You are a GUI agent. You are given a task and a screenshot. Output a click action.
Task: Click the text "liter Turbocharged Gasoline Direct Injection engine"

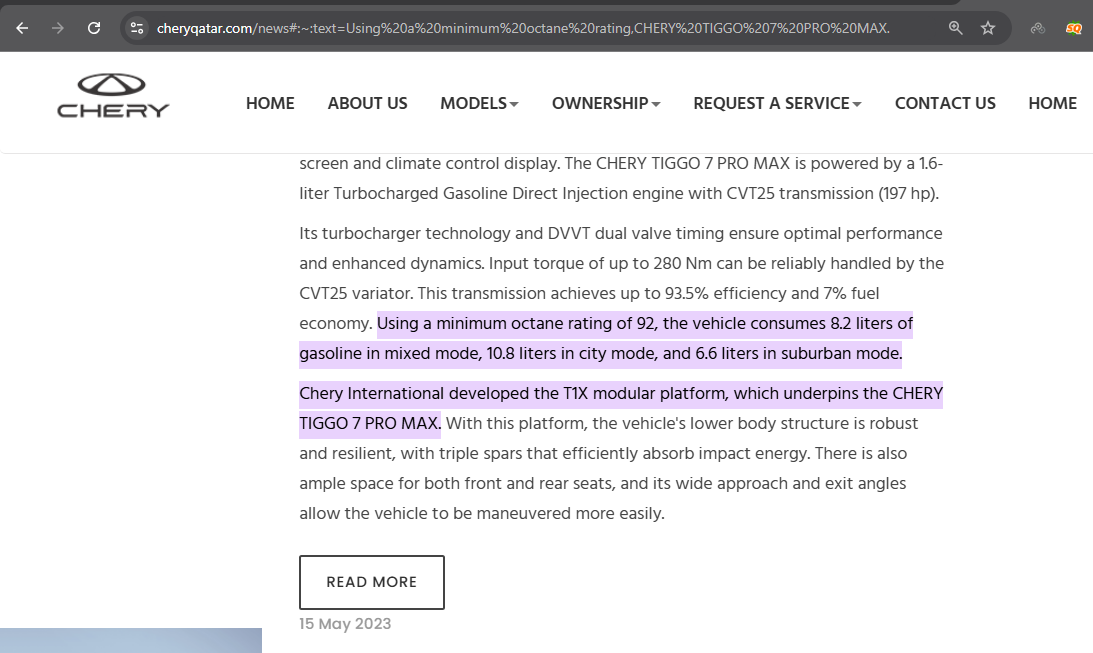click(x=491, y=193)
